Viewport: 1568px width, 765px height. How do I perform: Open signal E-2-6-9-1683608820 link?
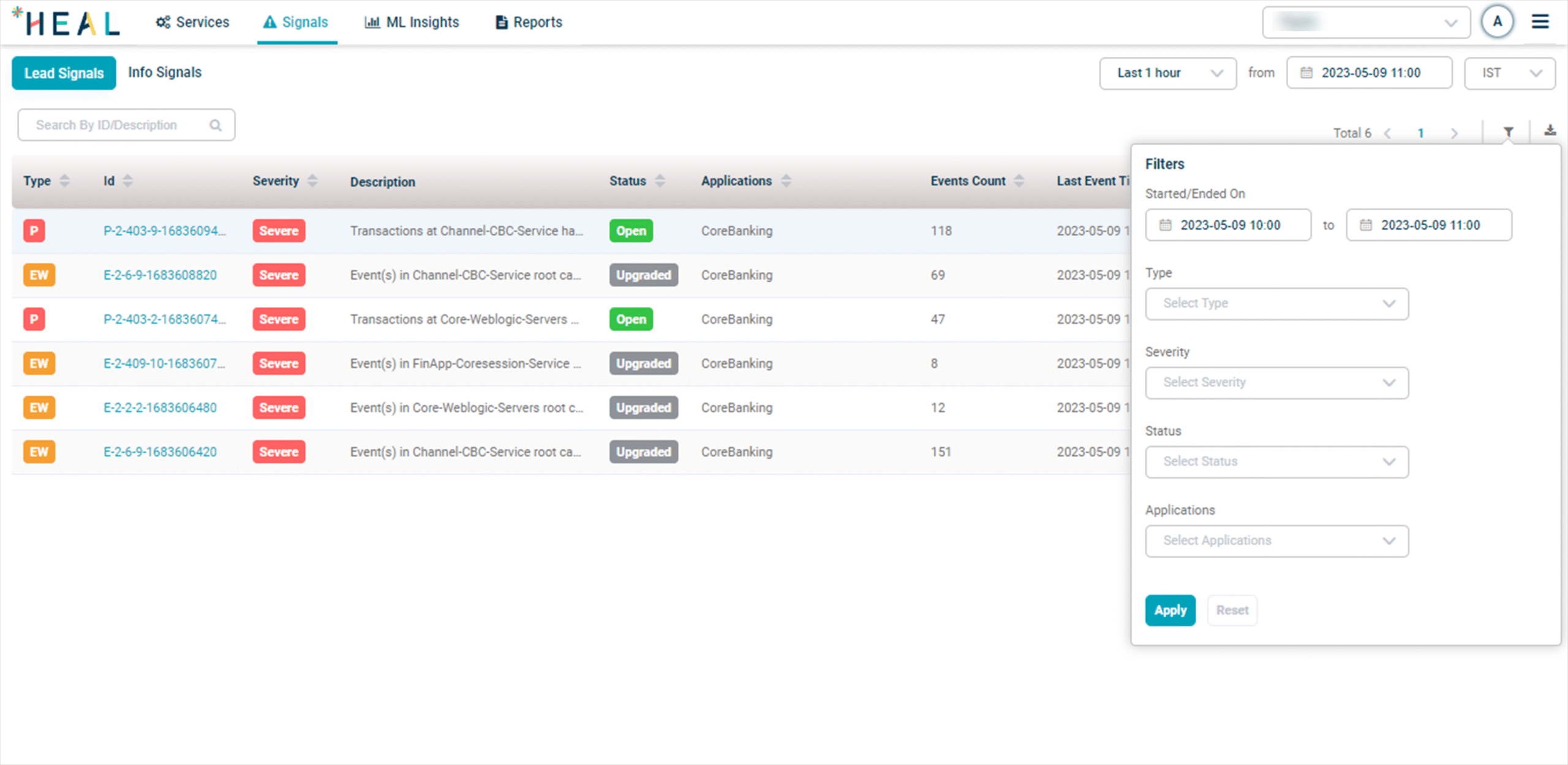[x=160, y=275]
